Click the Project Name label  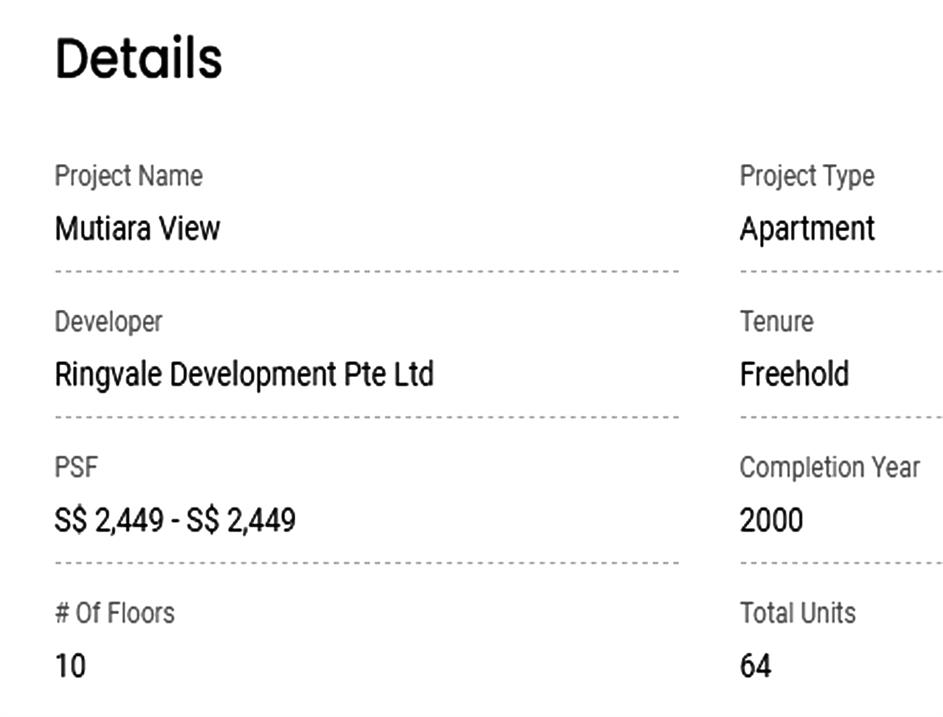click(x=128, y=176)
